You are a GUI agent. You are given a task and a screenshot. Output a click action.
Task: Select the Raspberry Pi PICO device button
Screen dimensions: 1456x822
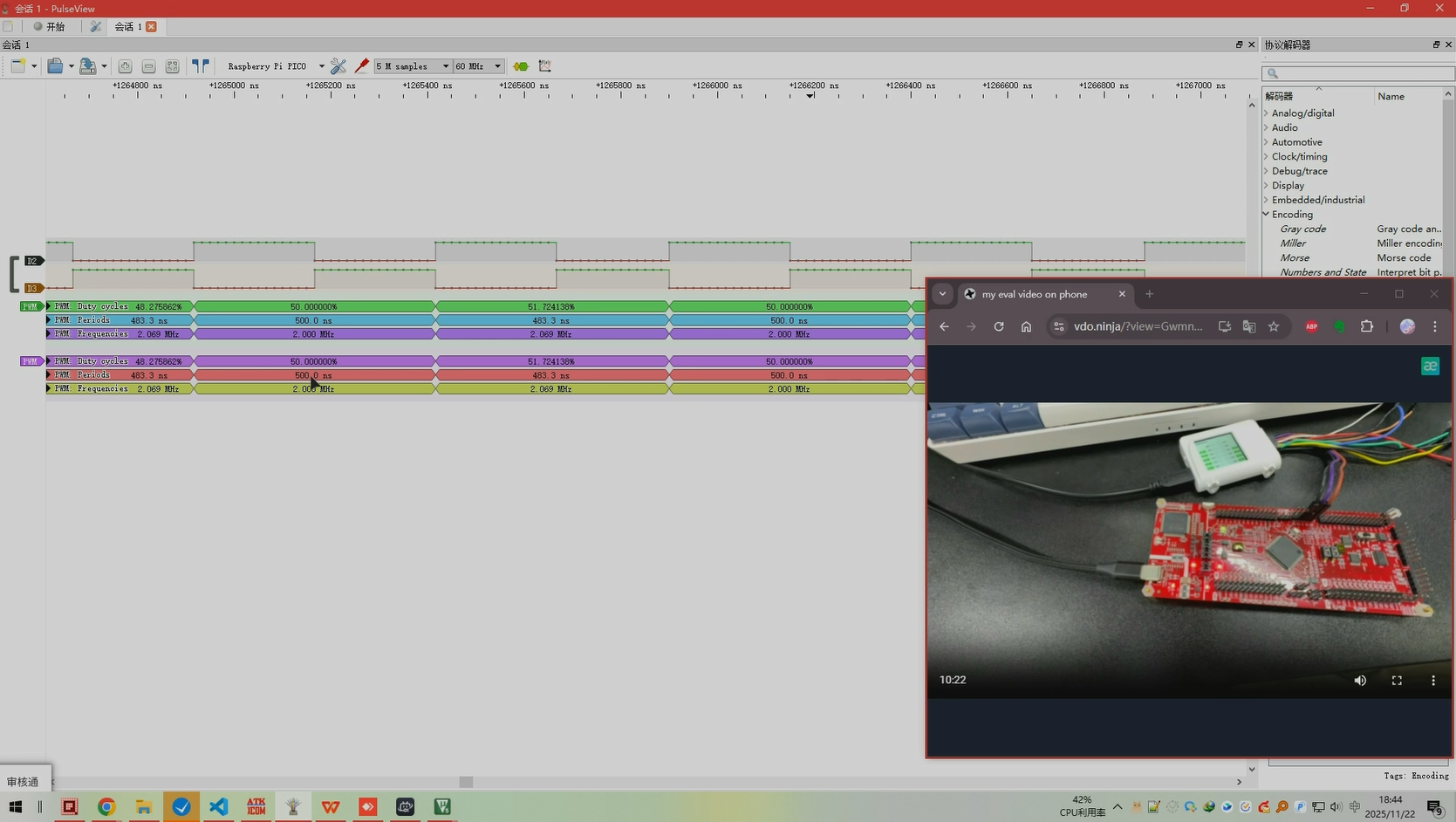pos(267,66)
